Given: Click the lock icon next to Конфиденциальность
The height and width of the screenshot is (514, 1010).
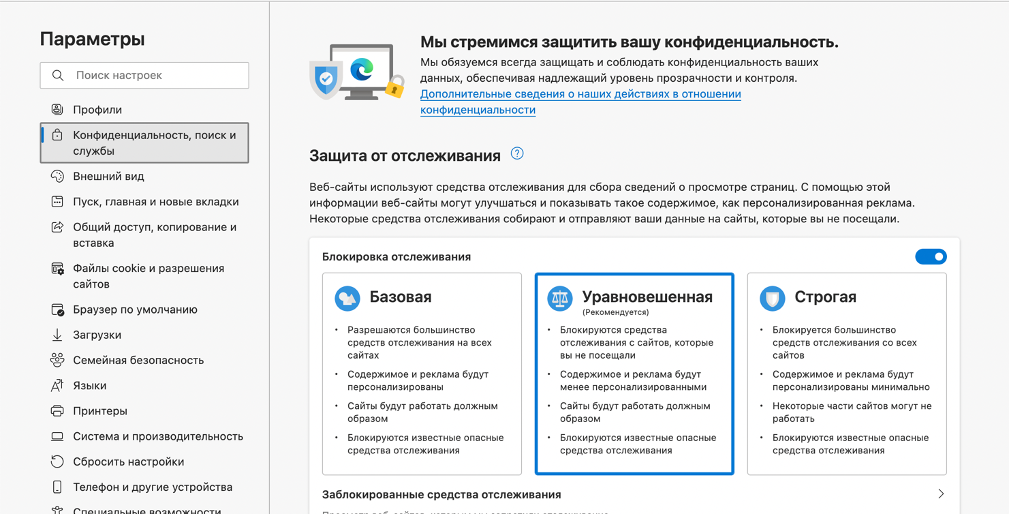Looking at the screenshot, I should pos(57,135).
